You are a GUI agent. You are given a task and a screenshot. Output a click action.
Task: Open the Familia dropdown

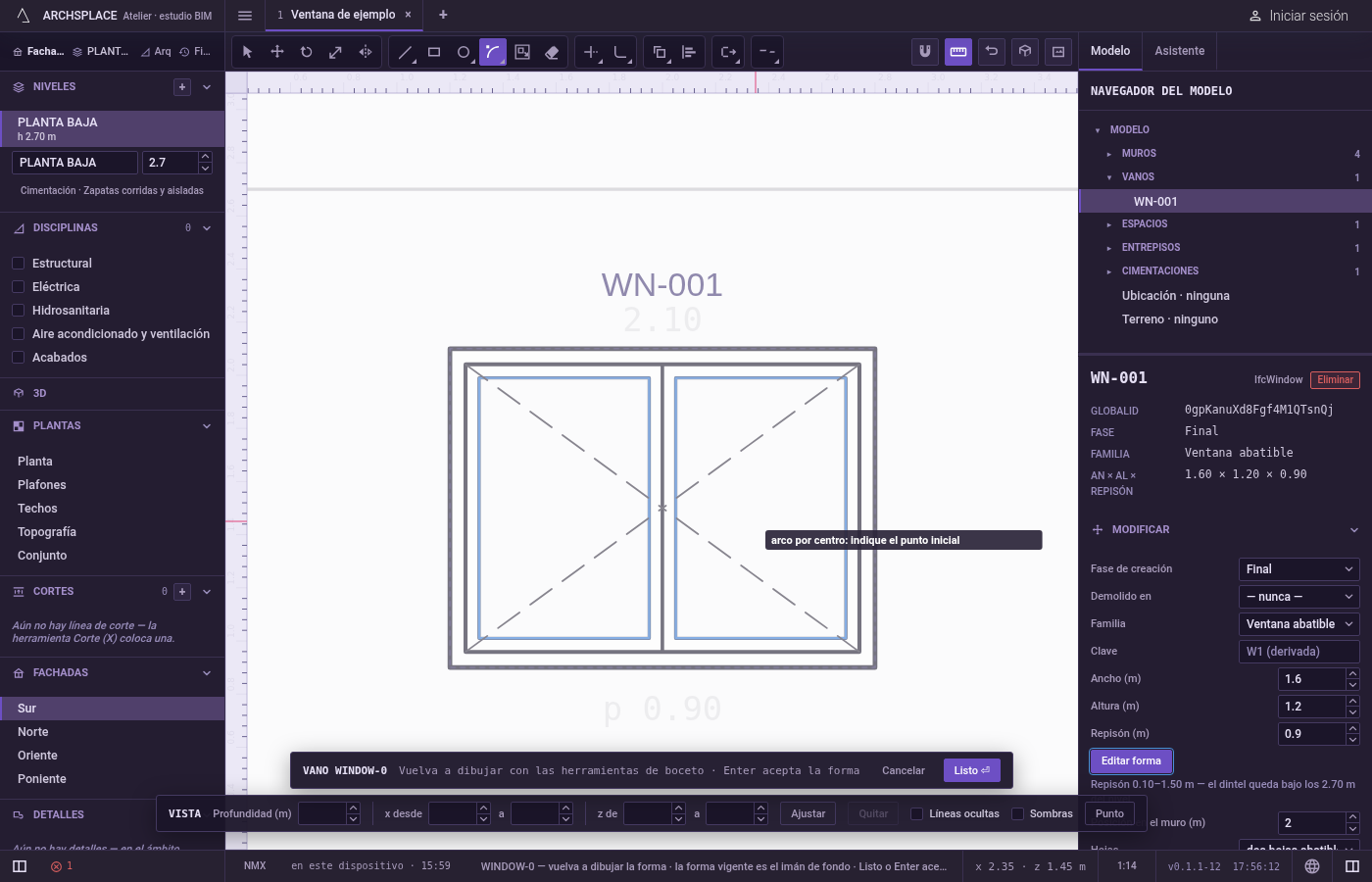pos(1299,624)
